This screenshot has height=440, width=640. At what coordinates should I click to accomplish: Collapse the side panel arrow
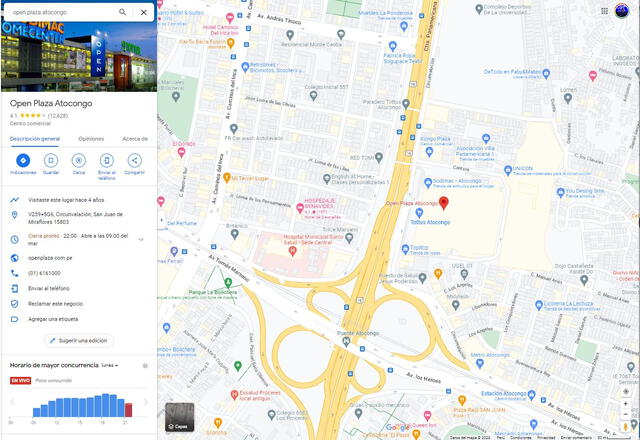(161, 220)
